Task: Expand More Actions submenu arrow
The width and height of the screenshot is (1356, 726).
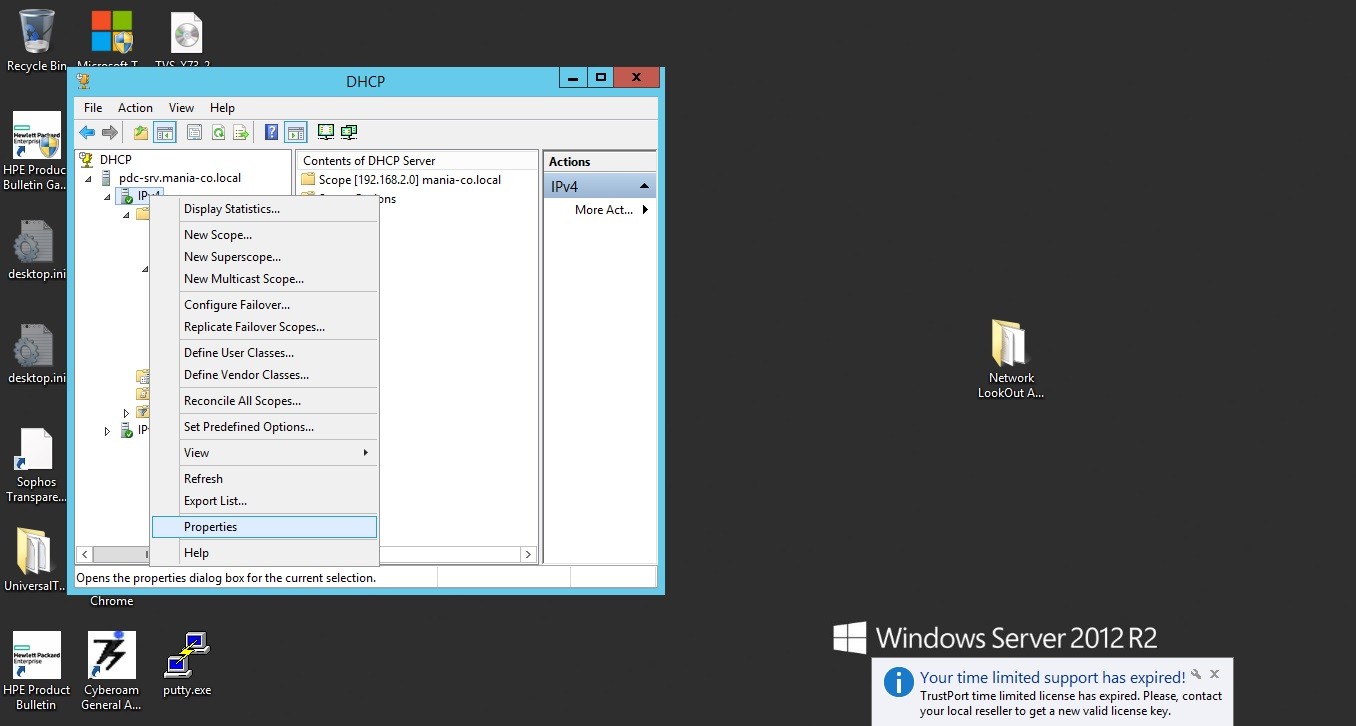Action: tap(645, 210)
